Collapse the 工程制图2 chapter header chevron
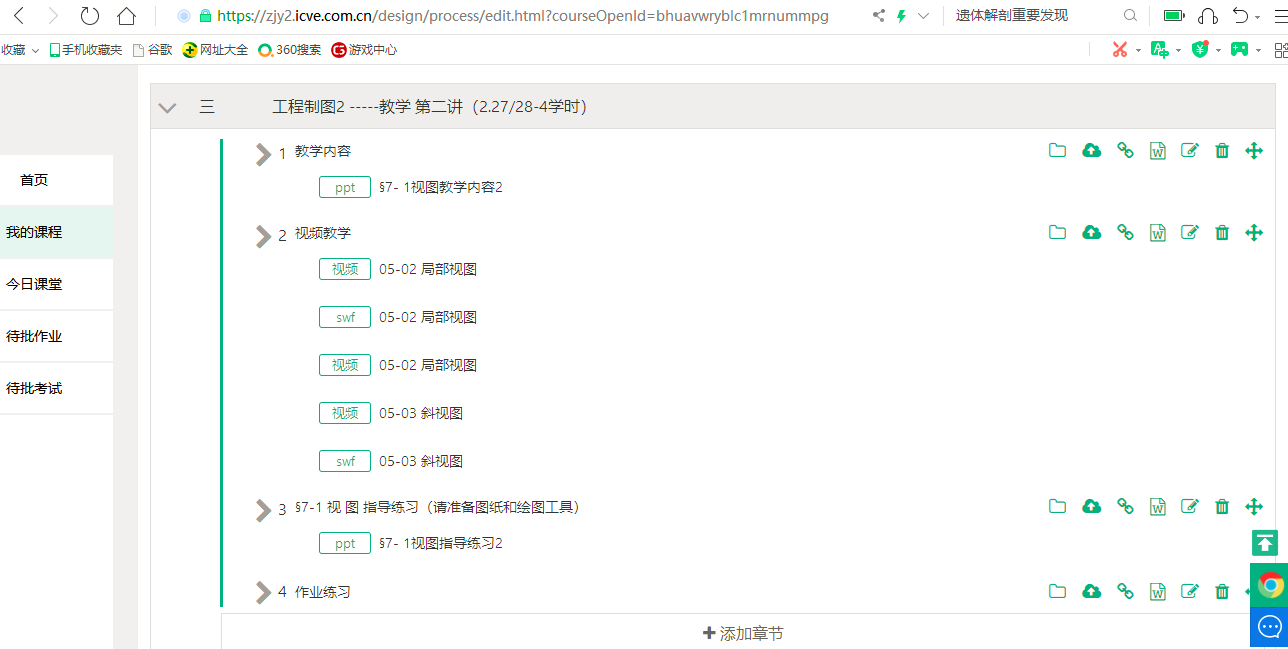This screenshot has height=649, width=1288. (x=167, y=108)
